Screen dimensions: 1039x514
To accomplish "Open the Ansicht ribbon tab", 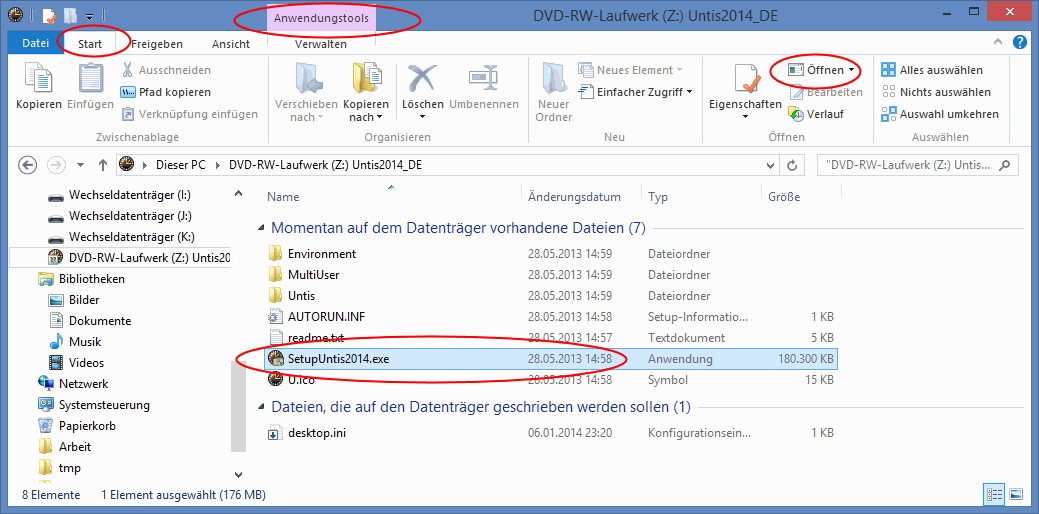I will 231,44.
